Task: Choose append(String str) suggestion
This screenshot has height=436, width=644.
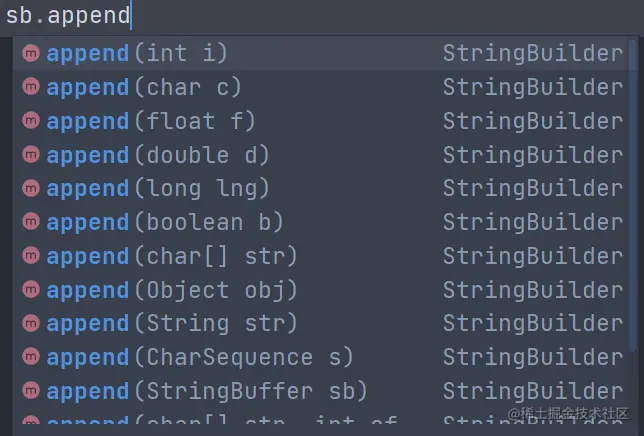Action: tap(172, 324)
